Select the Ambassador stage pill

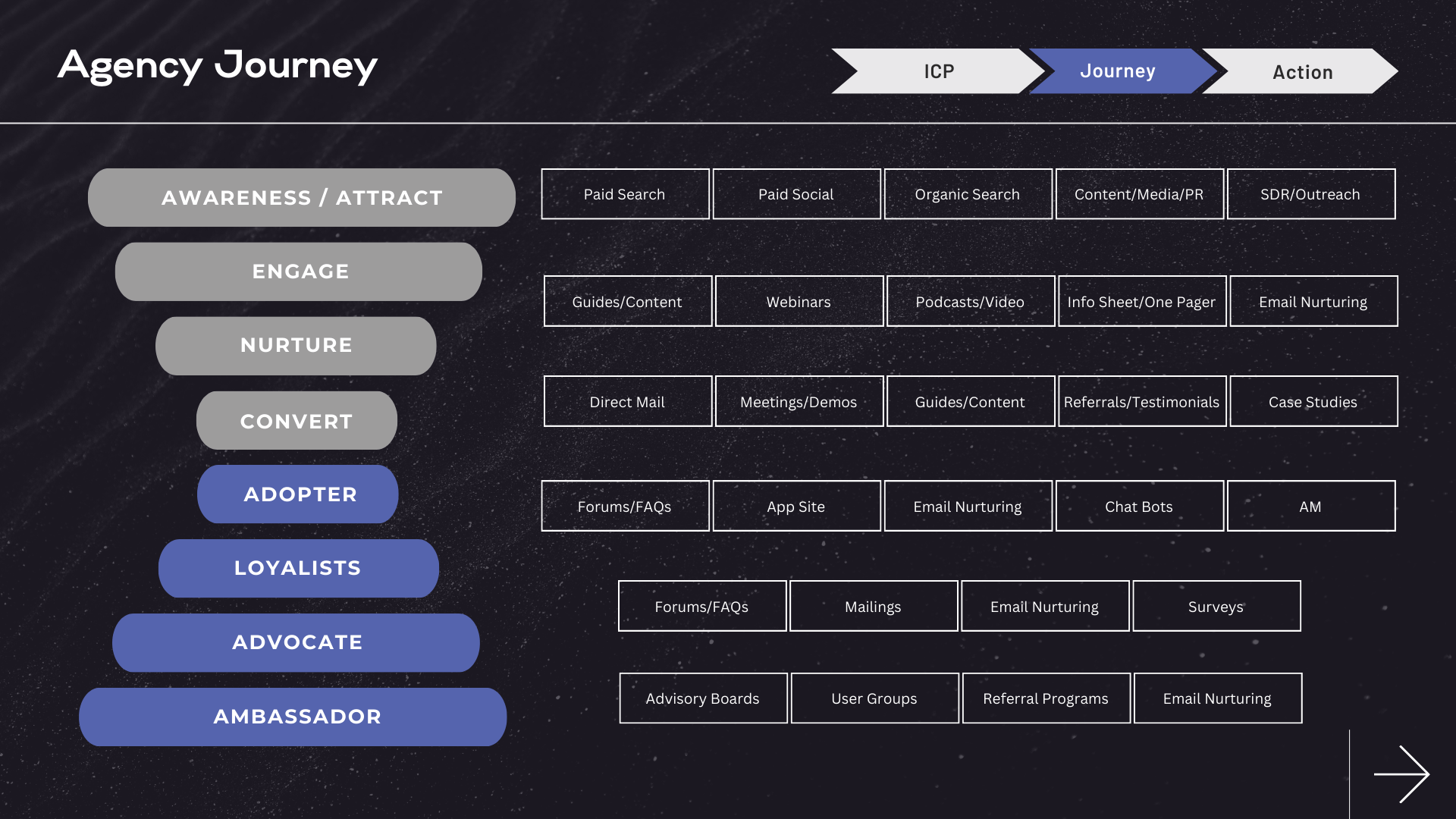click(x=293, y=717)
